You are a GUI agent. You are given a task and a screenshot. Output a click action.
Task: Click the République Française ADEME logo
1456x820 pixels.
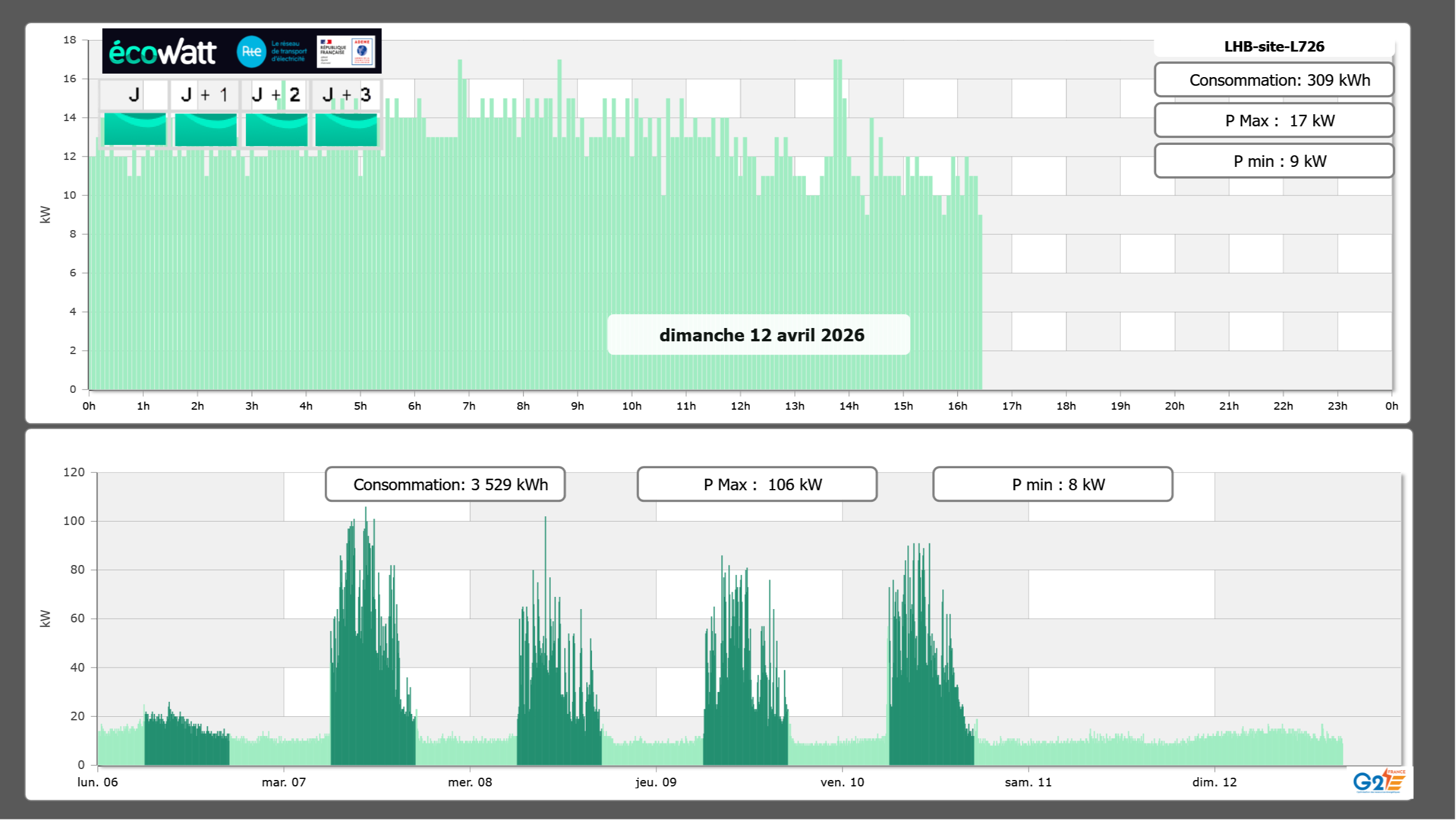coord(346,52)
